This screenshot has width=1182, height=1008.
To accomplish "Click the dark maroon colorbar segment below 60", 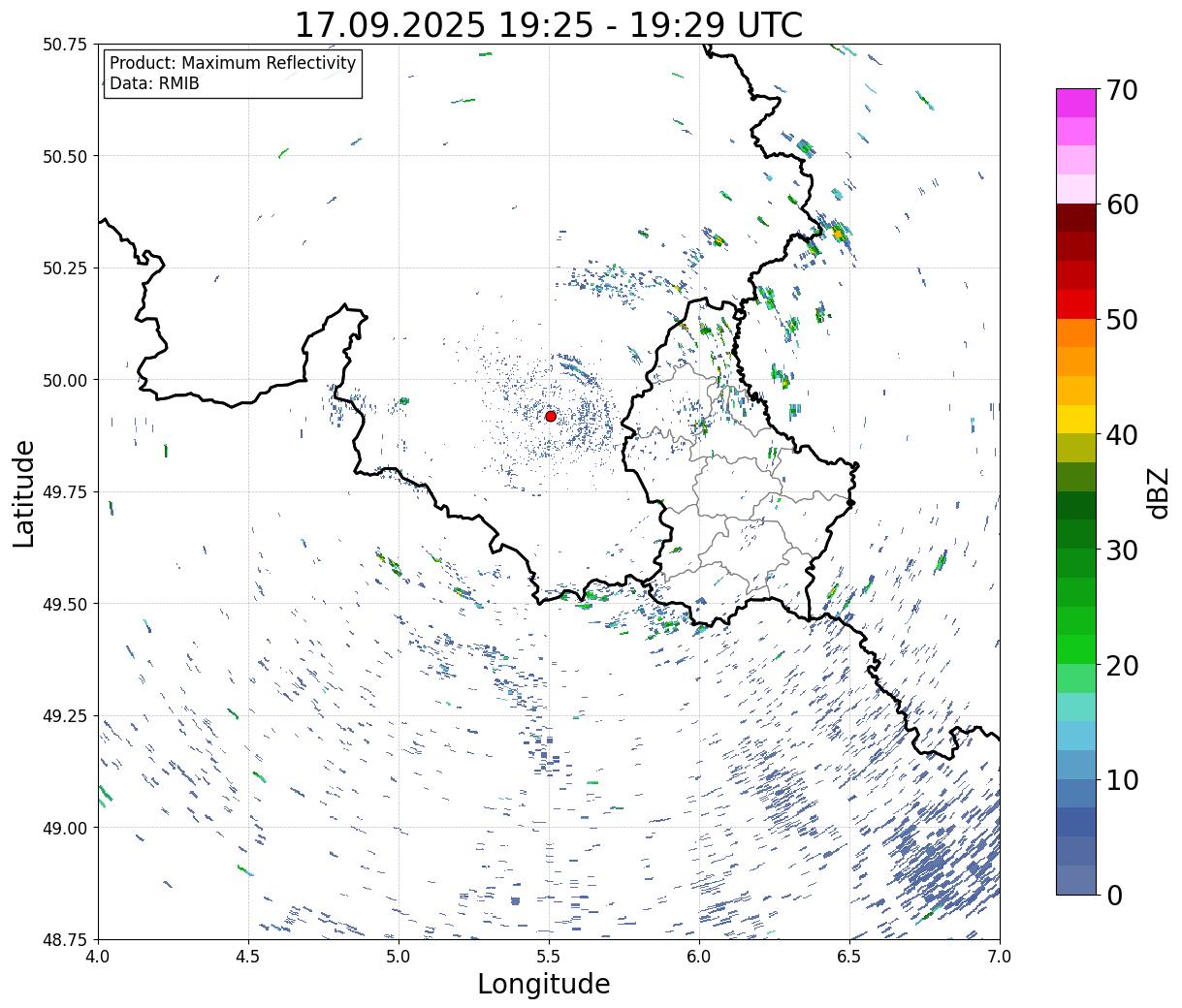I will click(x=1076, y=217).
